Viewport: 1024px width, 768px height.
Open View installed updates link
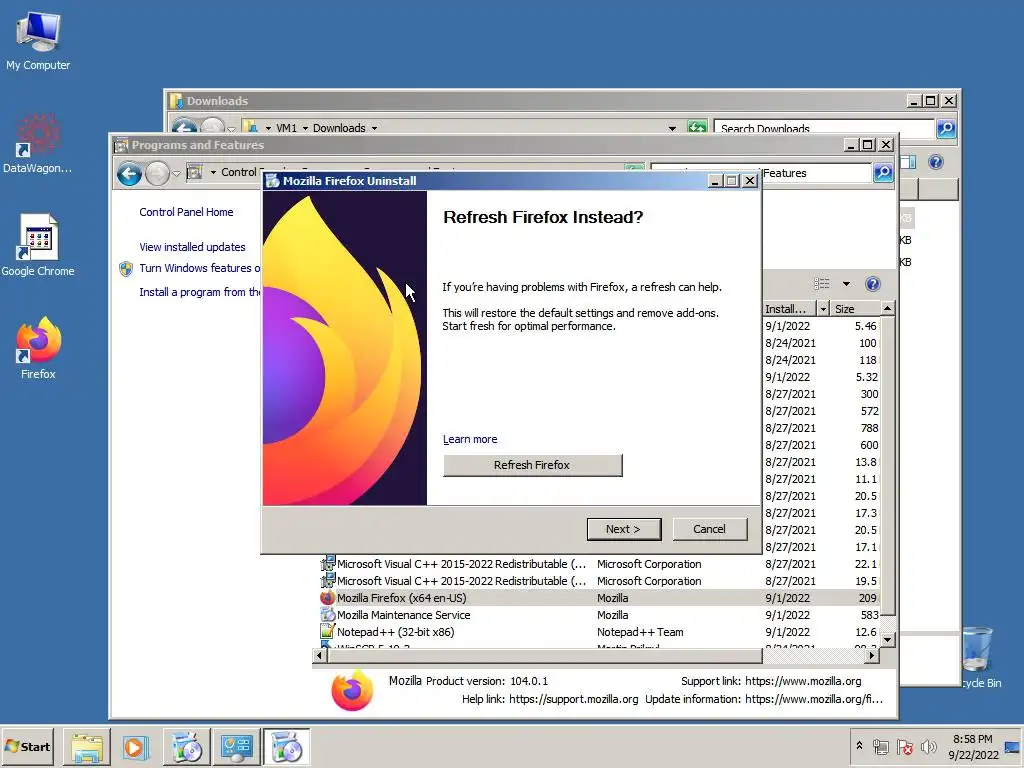(x=192, y=247)
